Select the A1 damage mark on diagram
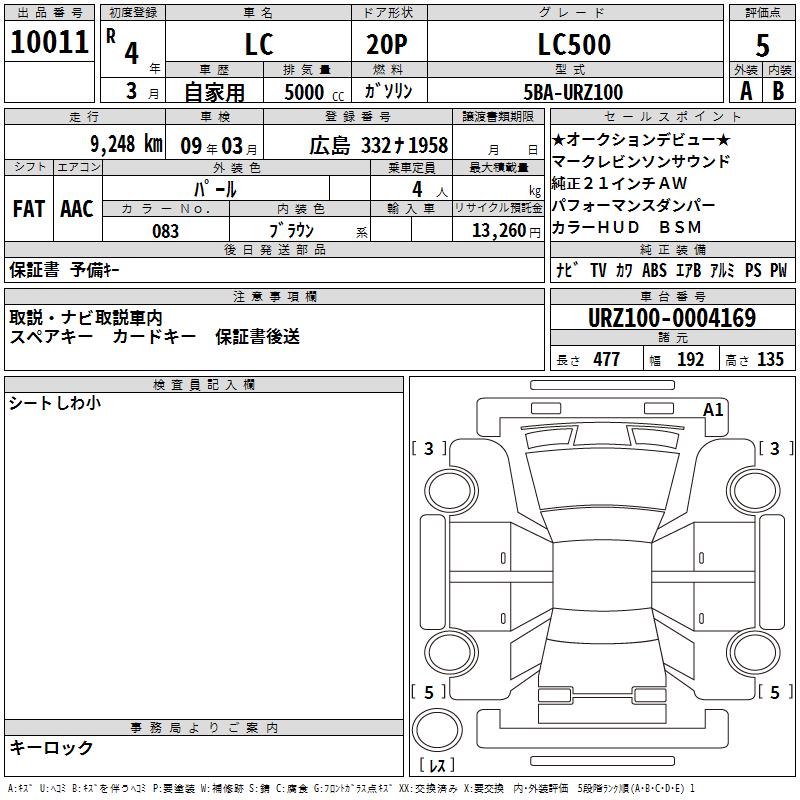The image size is (800, 800). point(713,410)
